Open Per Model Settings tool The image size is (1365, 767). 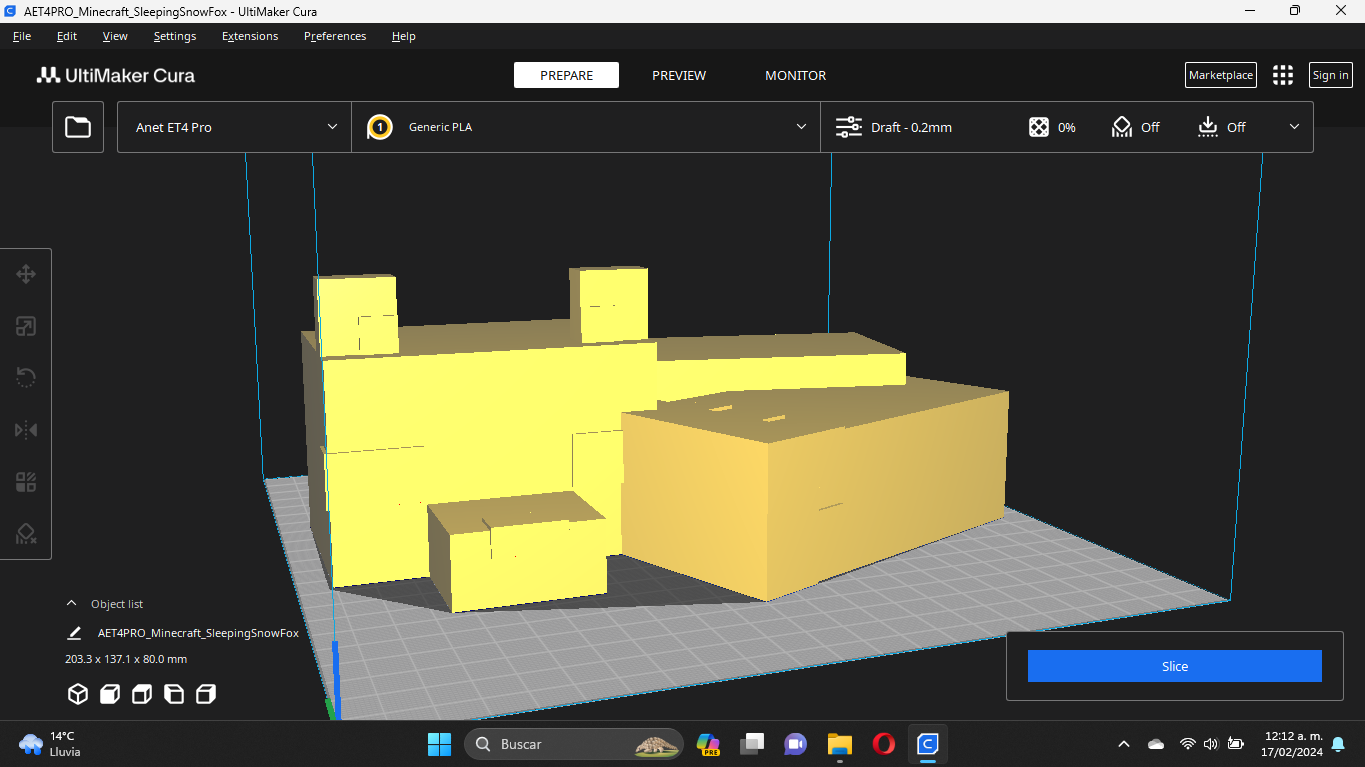tap(25, 481)
